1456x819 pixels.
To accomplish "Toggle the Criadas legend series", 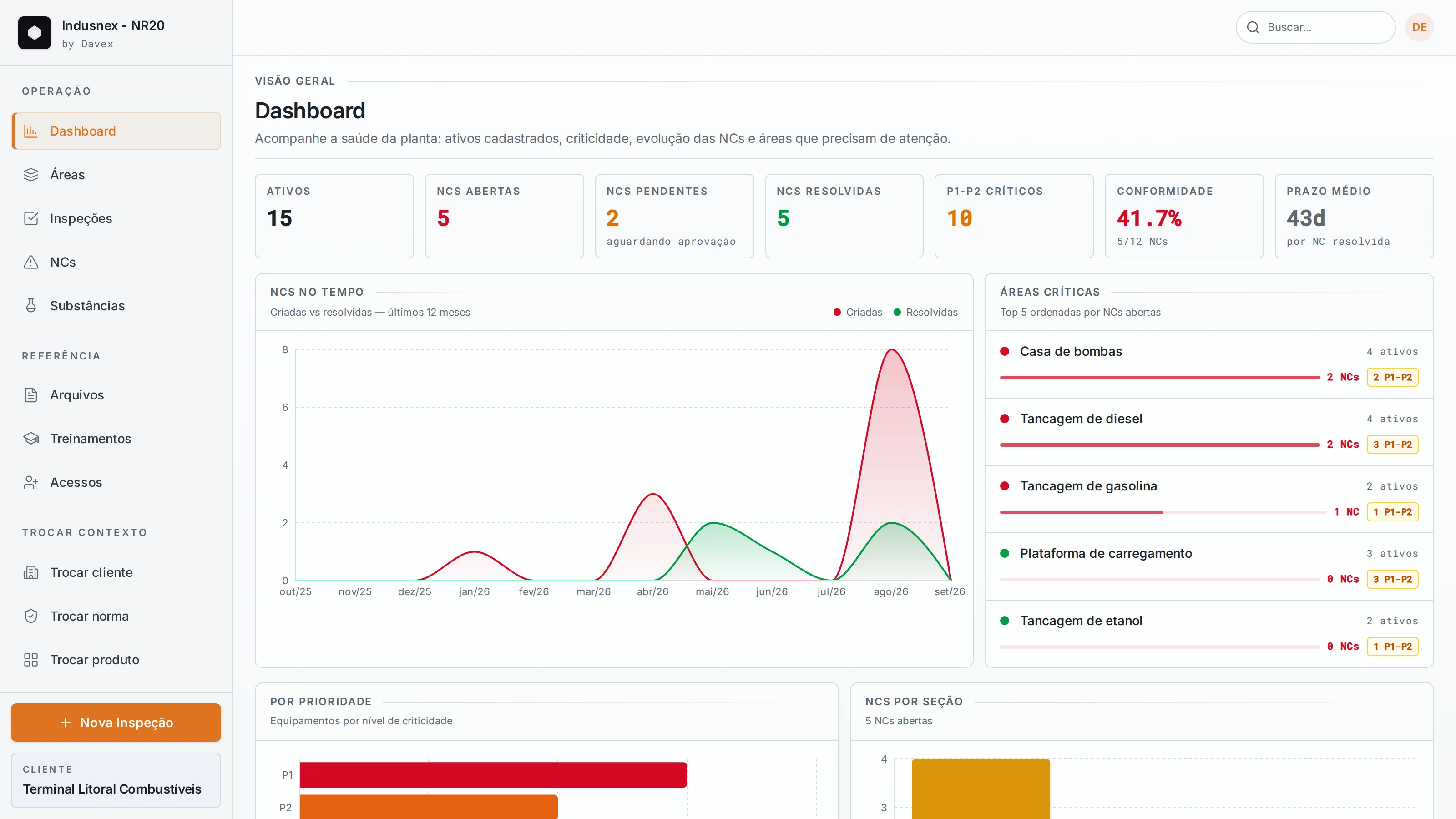I will tap(857, 312).
